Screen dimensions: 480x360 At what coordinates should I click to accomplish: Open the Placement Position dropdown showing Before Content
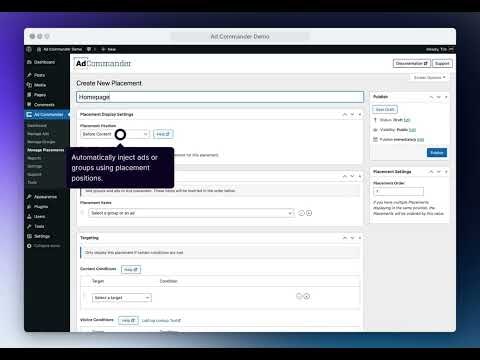coord(115,134)
